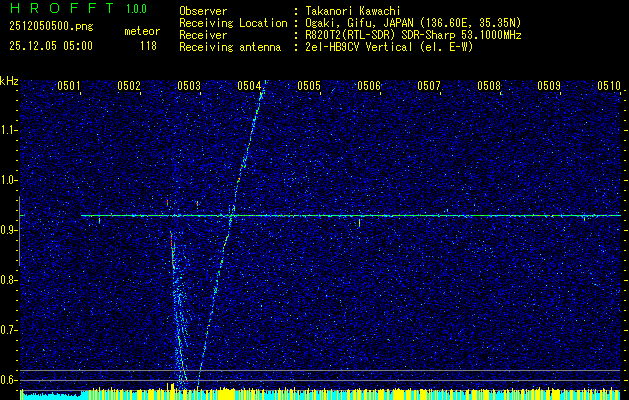Click the 0501 time marker

tap(69, 85)
